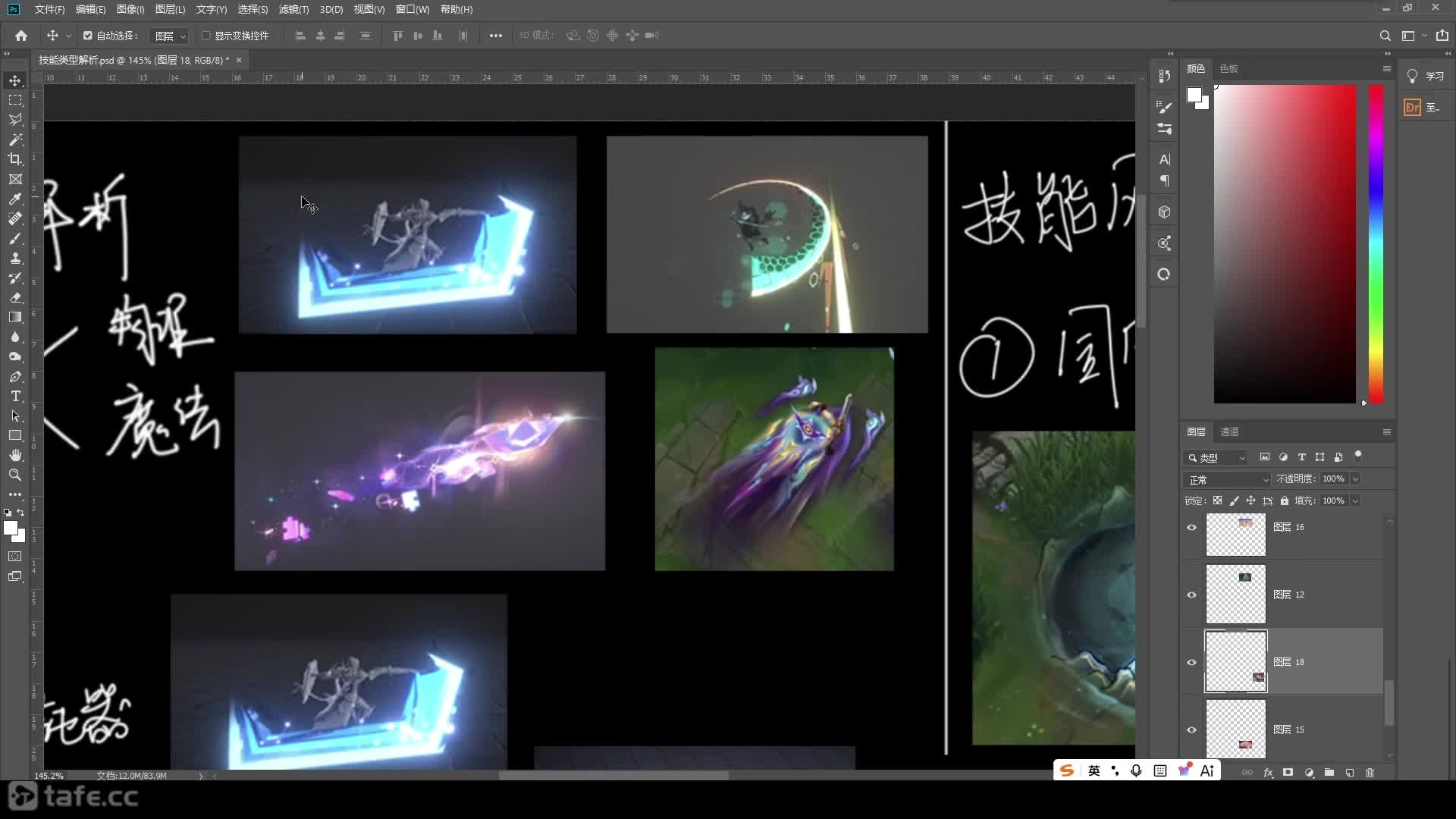Viewport: 1456px width, 819px height.
Task: Open the blend mode 正常 dropdown
Action: [1226, 479]
